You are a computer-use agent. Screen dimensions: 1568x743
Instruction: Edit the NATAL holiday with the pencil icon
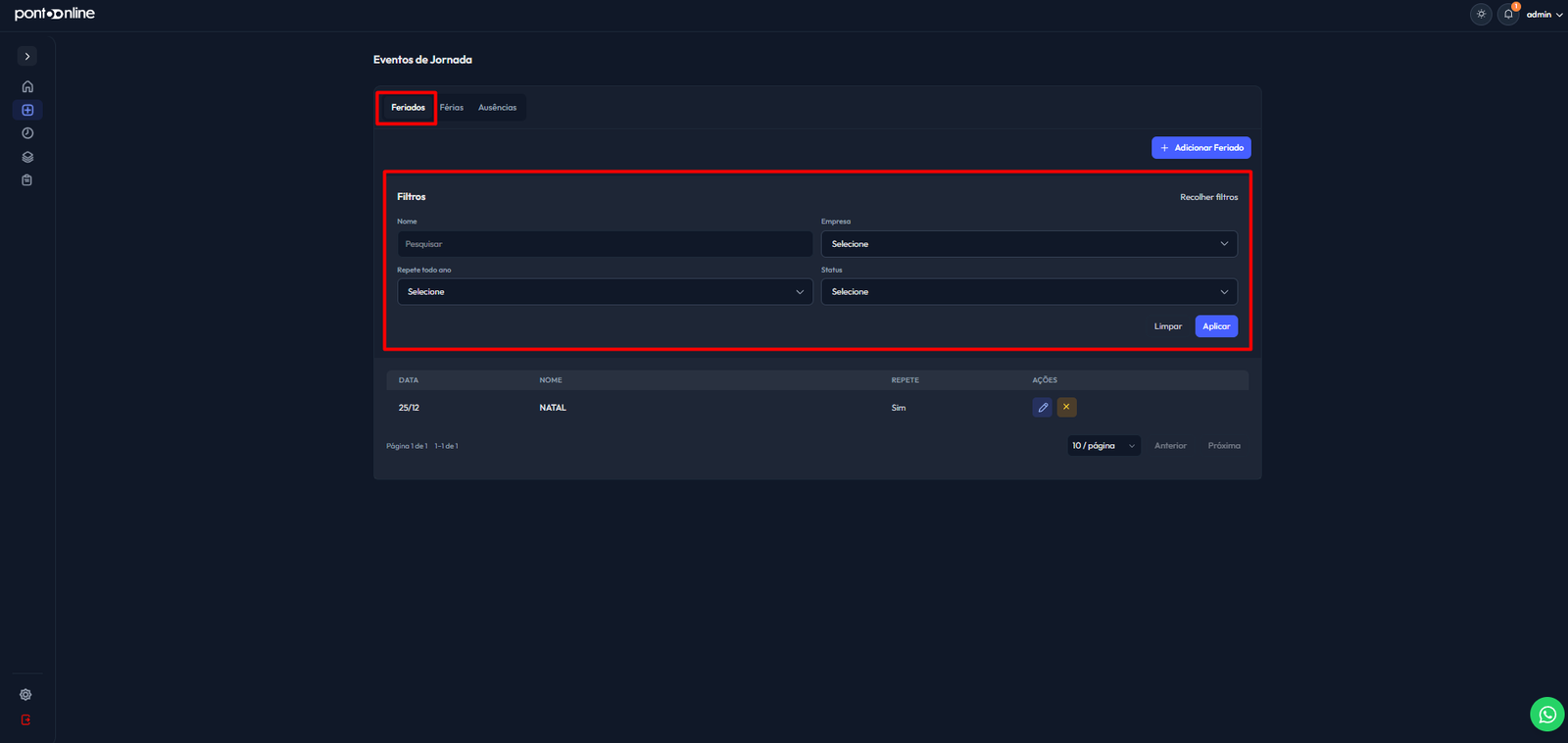pyautogui.click(x=1043, y=407)
